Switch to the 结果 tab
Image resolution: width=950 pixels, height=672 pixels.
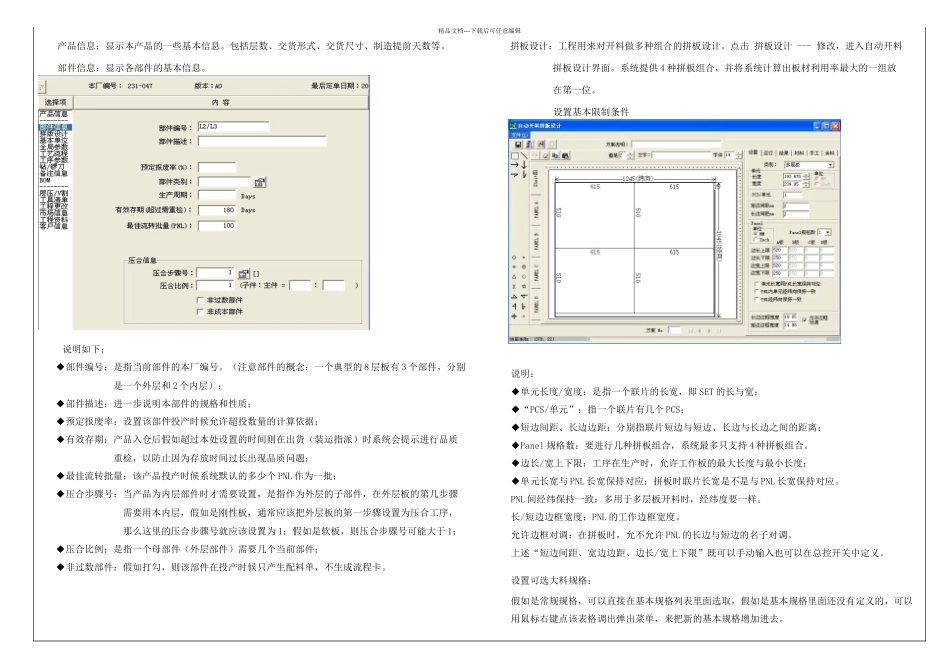784,153
